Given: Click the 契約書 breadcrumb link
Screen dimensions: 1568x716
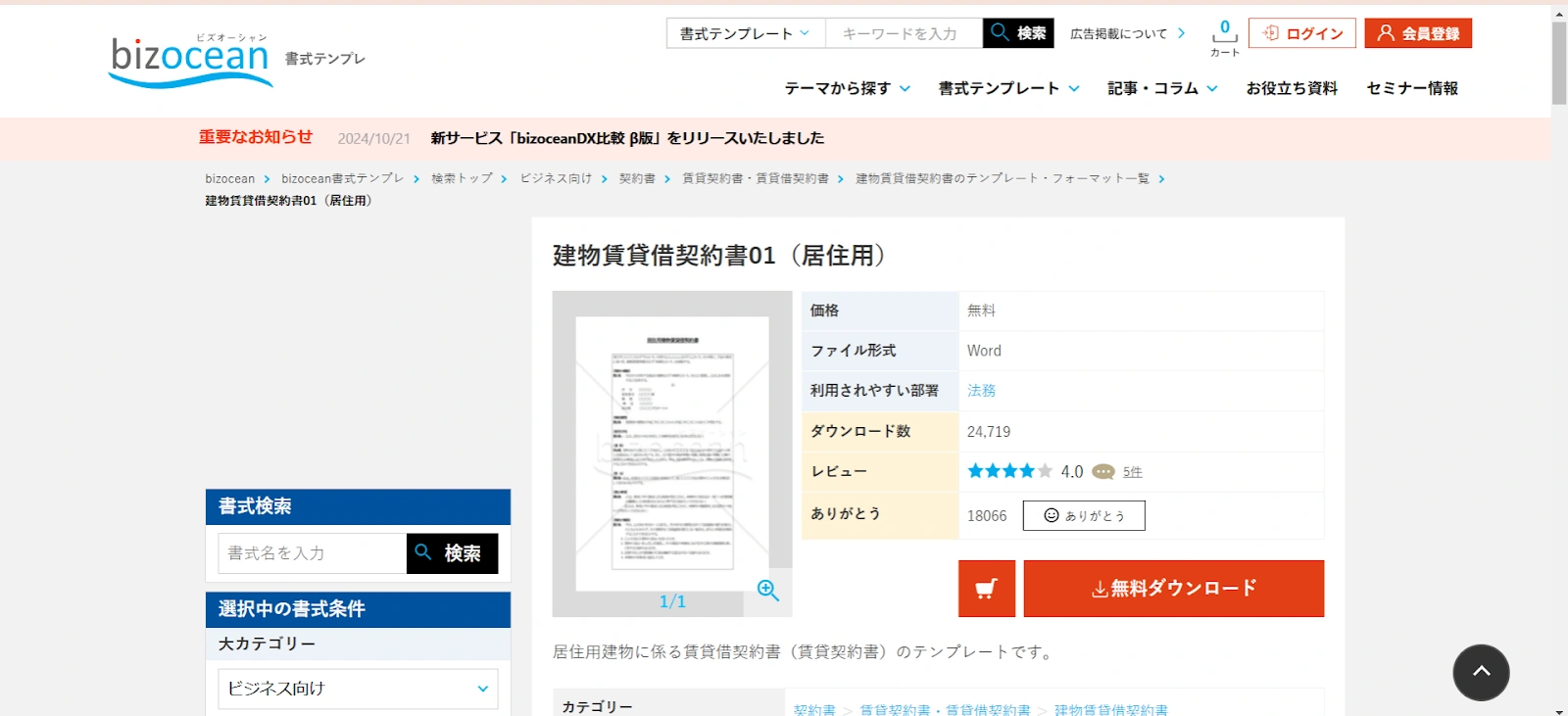Looking at the screenshot, I should (637, 178).
